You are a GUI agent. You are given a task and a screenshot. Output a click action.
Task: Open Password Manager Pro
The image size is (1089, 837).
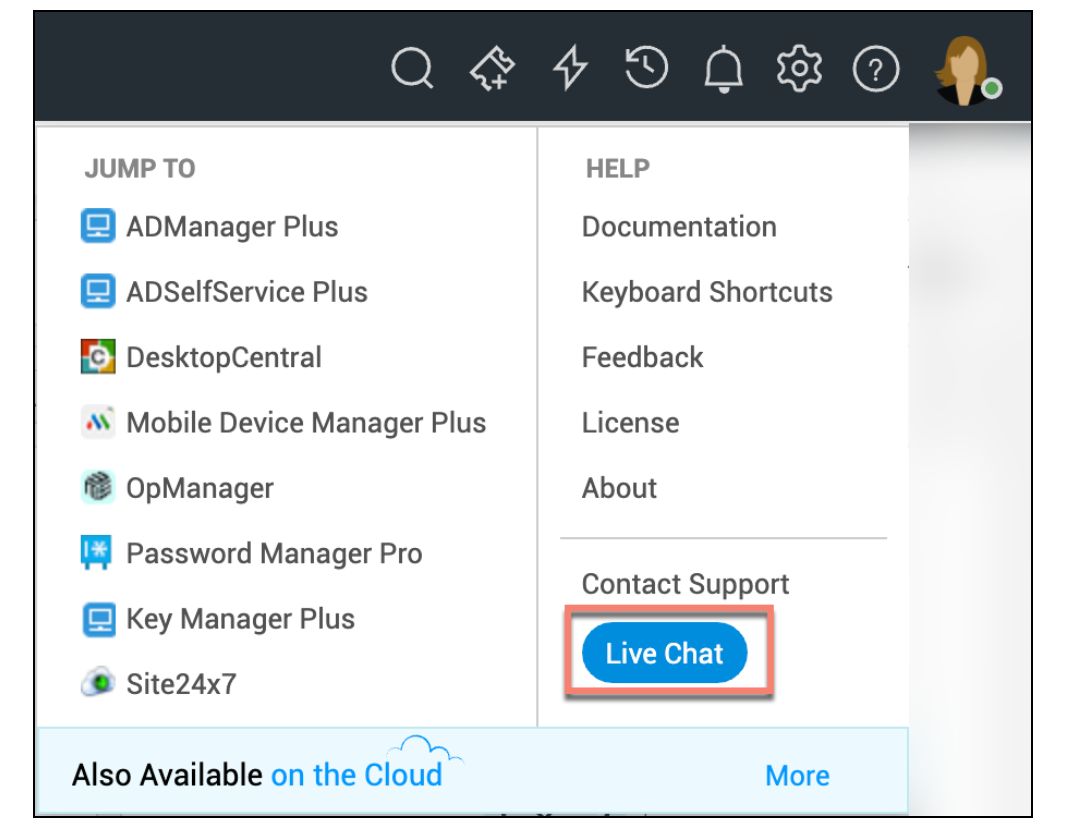point(273,554)
